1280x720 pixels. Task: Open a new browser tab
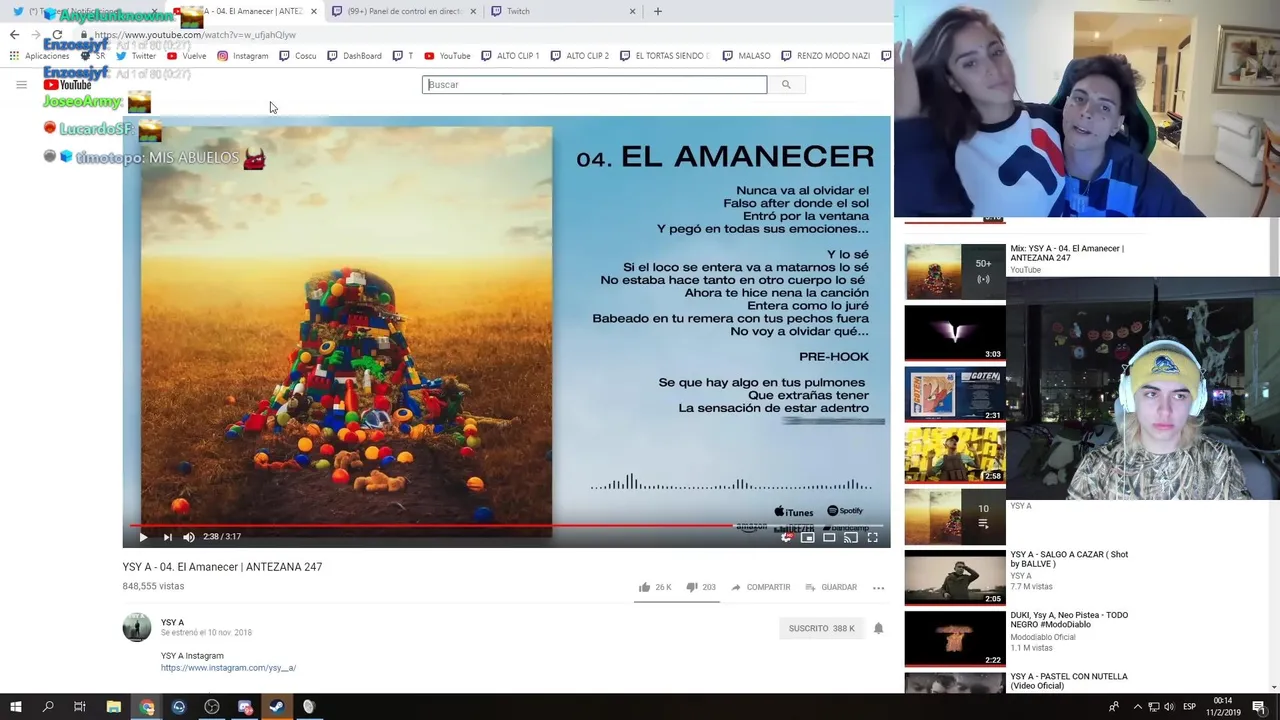[x=657, y=11]
